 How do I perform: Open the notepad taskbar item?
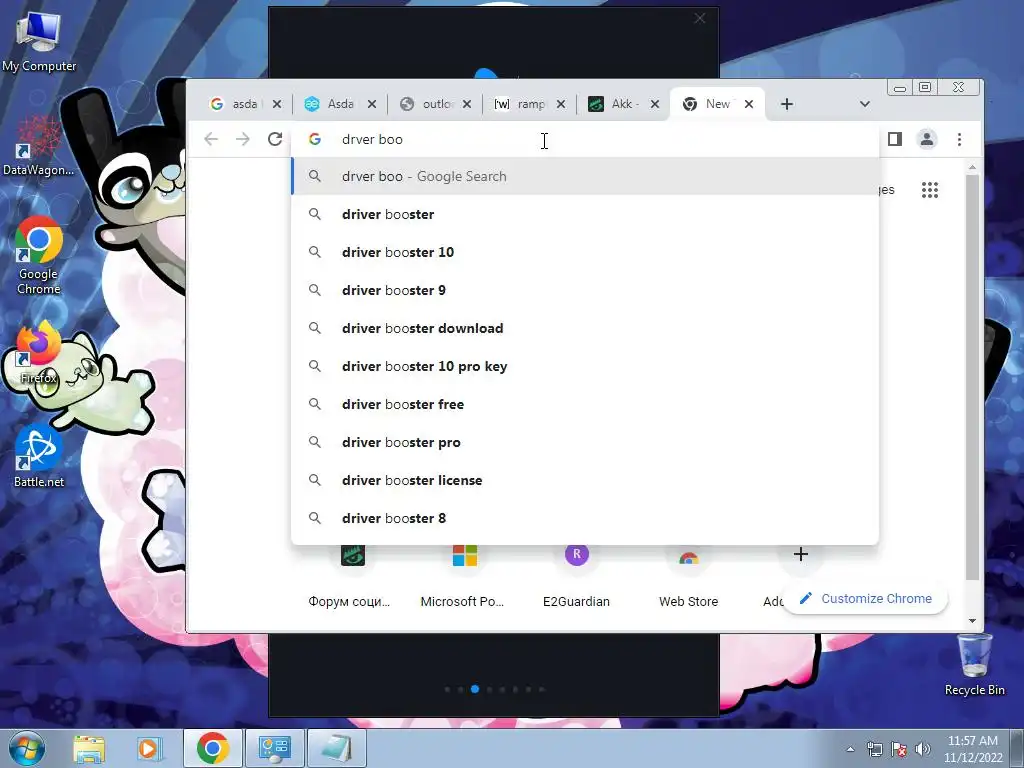pos(336,748)
